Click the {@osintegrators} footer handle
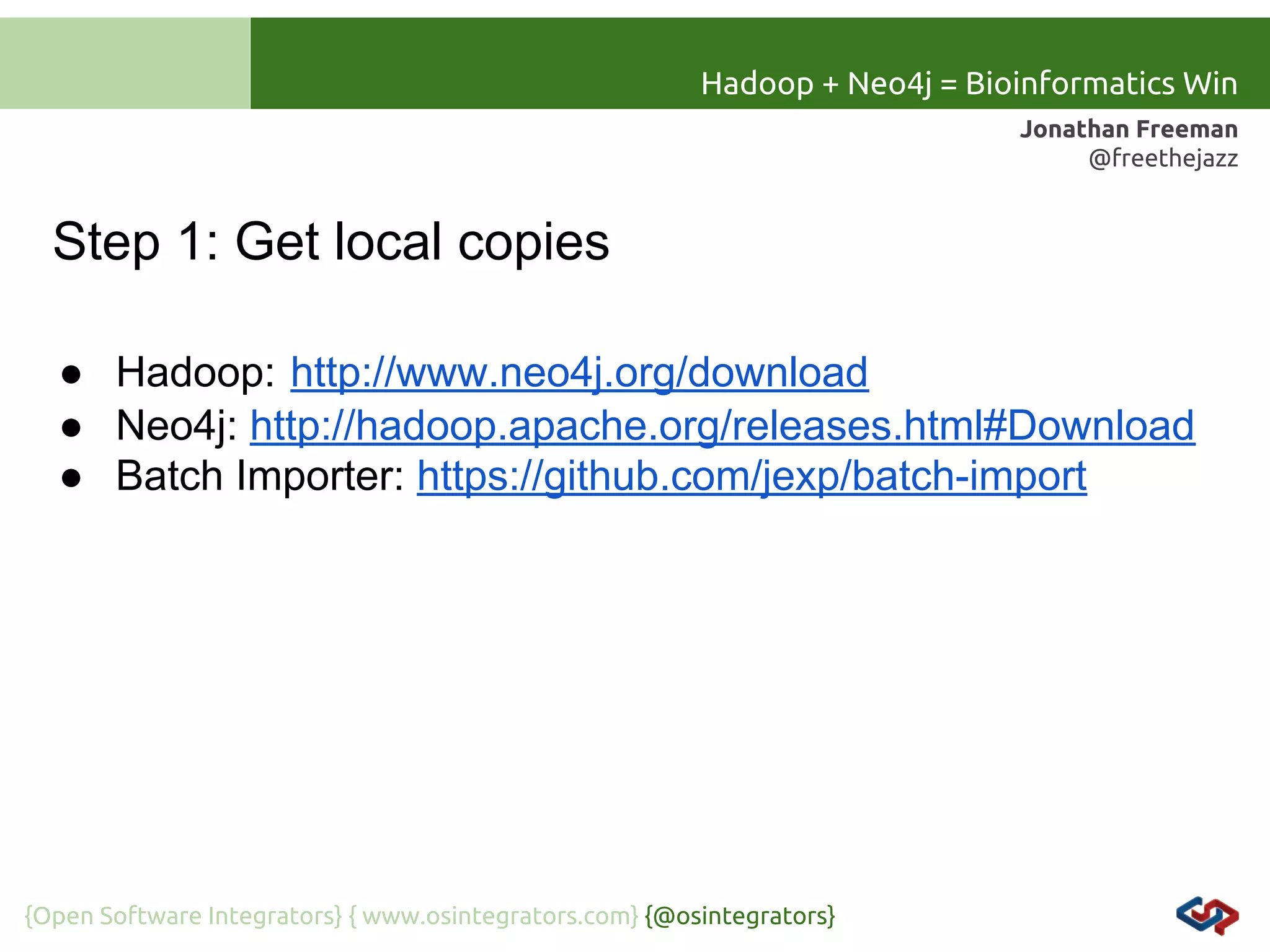The image size is (1270, 952). 740,915
